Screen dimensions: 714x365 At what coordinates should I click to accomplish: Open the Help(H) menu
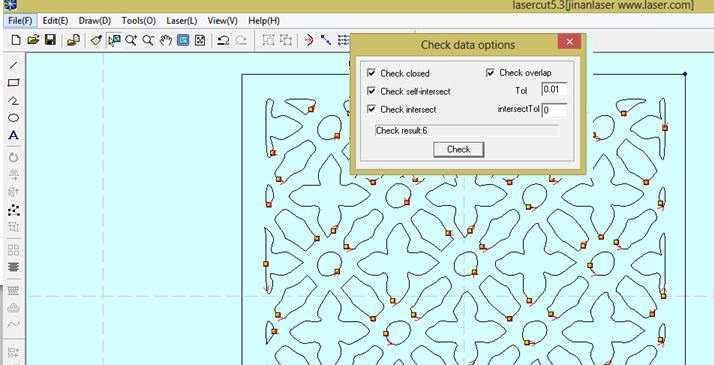(x=264, y=20)
